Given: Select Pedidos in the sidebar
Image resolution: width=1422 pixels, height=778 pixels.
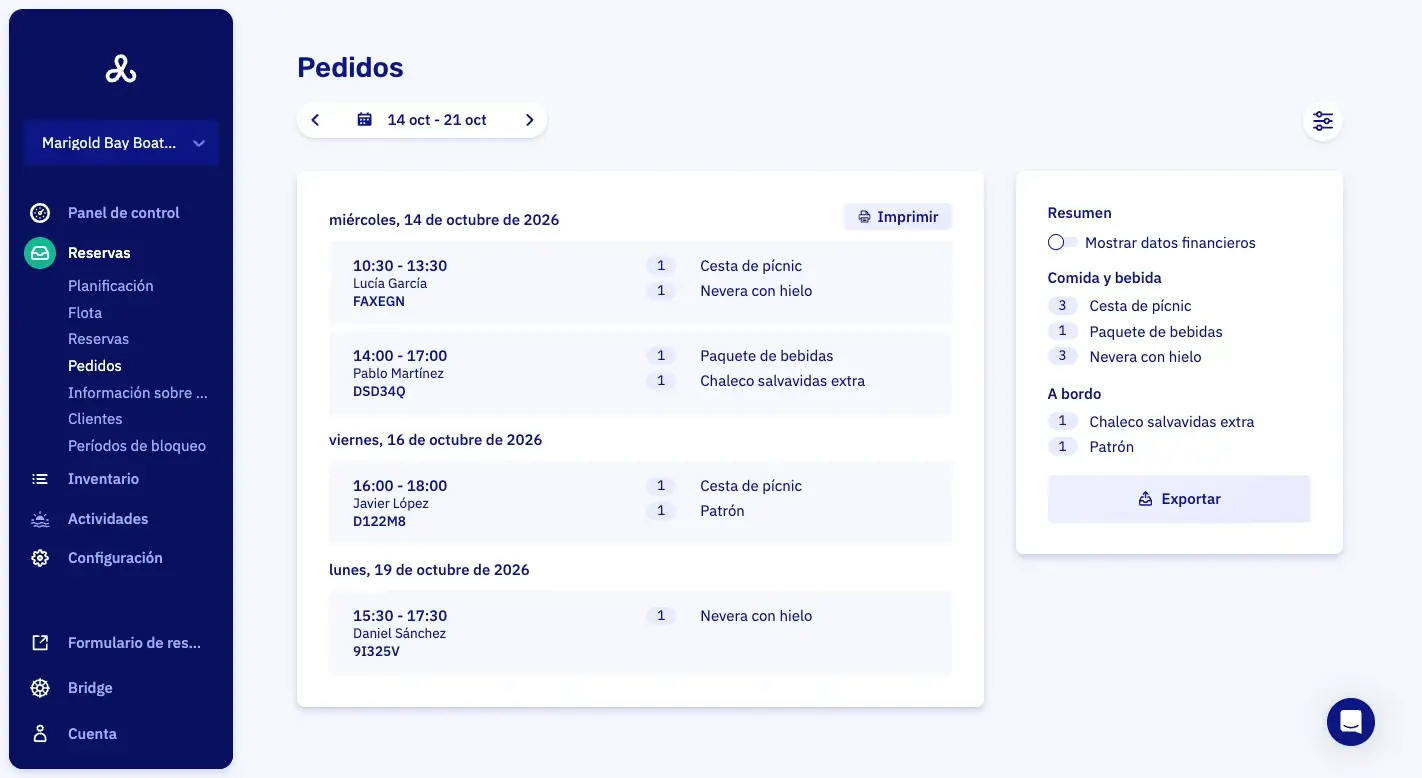Looking at the screenshot, I should (95, 366).
